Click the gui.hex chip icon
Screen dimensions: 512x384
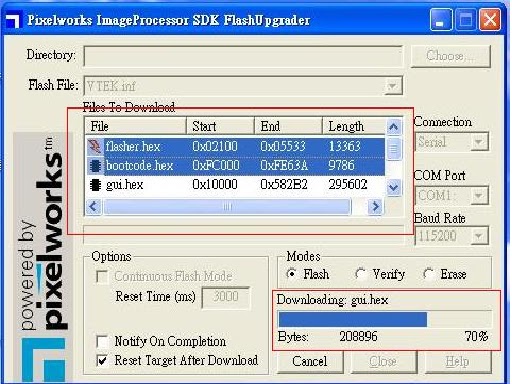coord(95,185)
